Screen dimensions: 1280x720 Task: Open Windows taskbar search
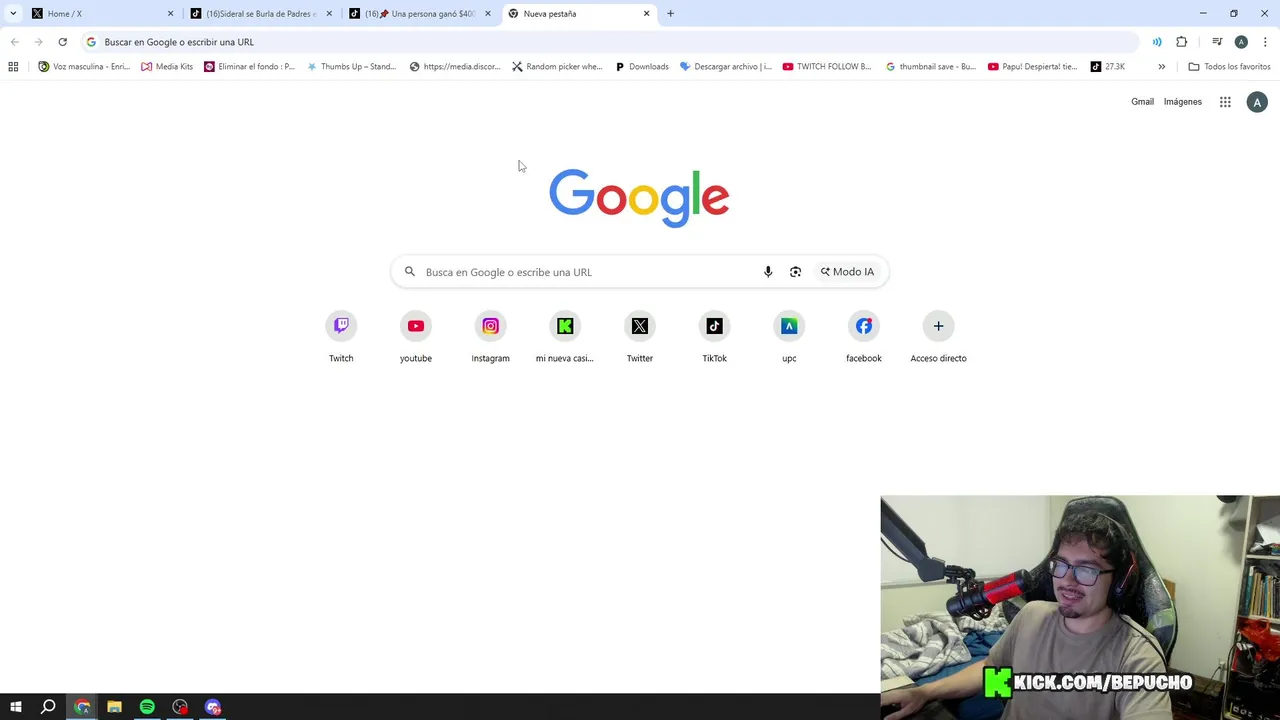click(x=48, y=707)
